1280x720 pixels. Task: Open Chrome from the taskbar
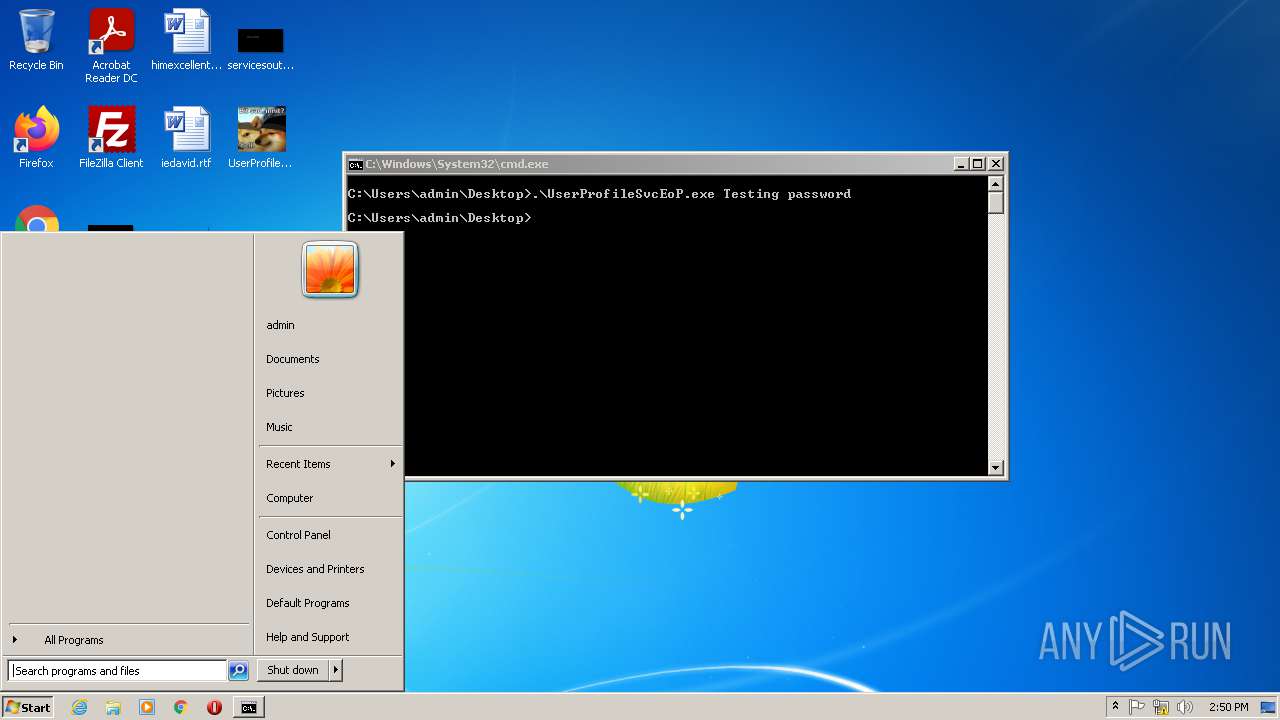[181, 707]
